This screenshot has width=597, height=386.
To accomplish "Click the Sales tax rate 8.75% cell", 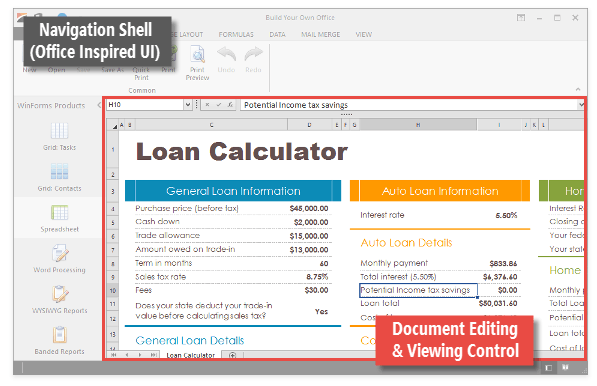I will pyautogui.click(x=317, y=277).
